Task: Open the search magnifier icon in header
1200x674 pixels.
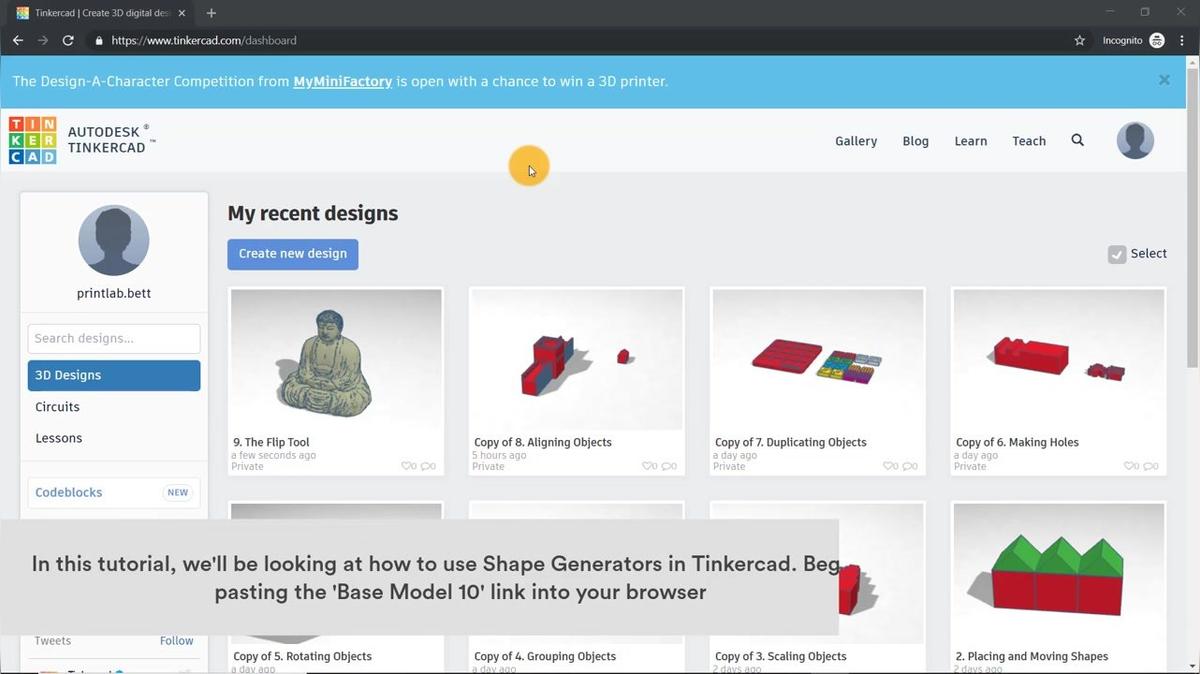Action: tap(1077, 140)
